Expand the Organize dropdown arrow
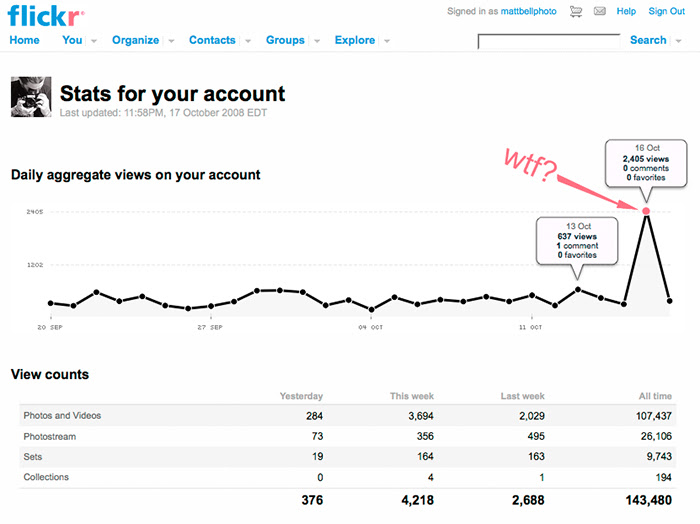 171,41
